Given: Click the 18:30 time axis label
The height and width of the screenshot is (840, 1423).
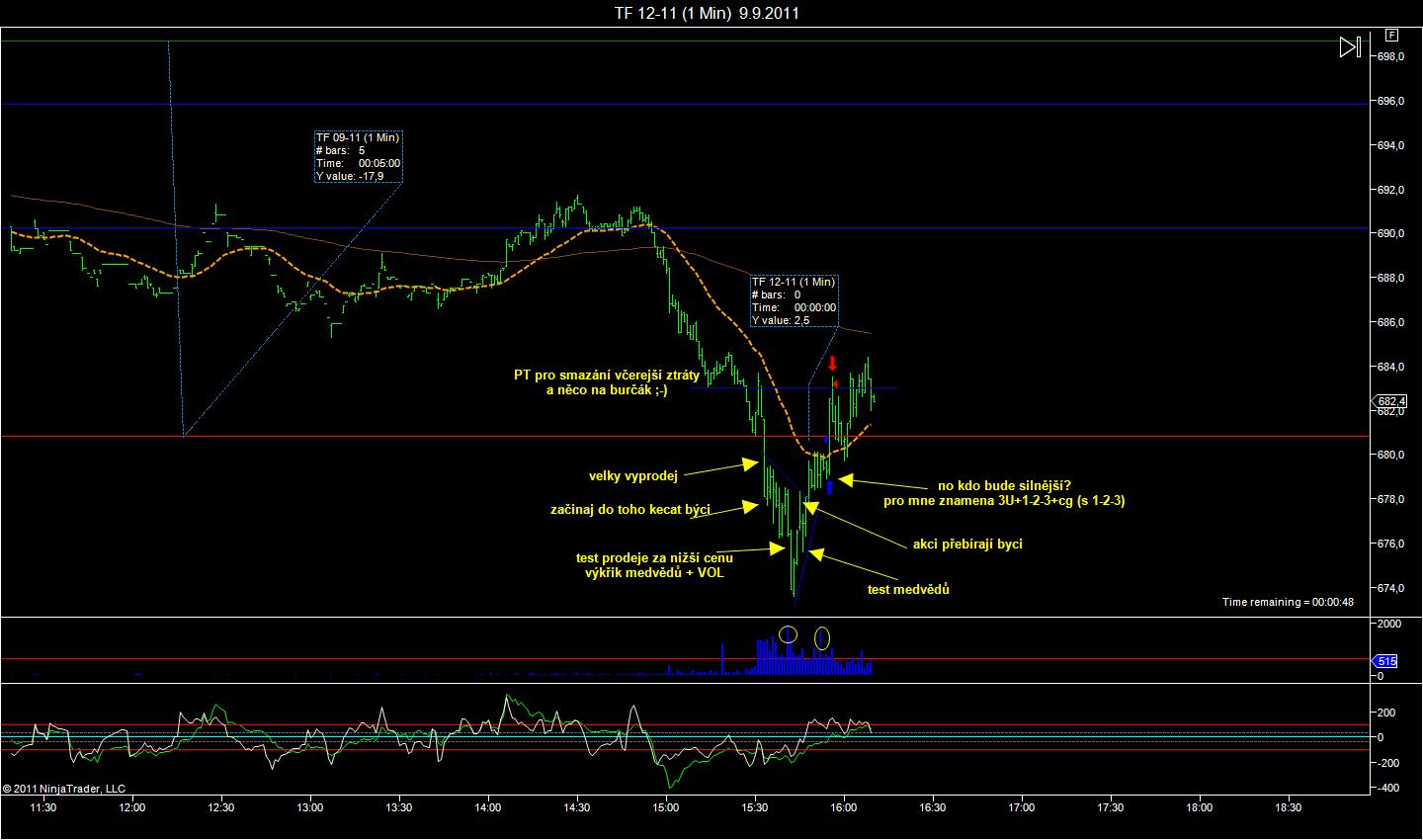Looking at the screenshot, I should 1289,807.
